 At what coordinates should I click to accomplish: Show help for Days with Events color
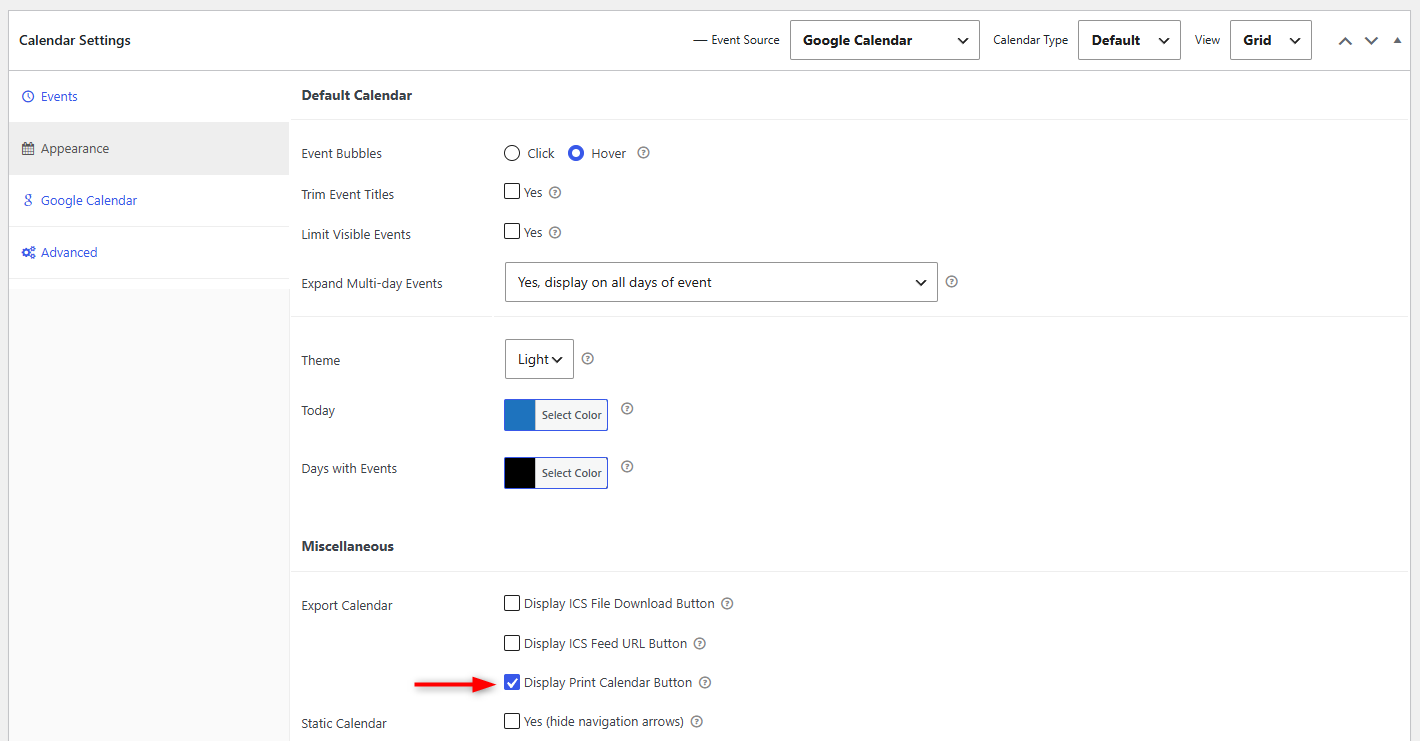click(x=627, y=466)
